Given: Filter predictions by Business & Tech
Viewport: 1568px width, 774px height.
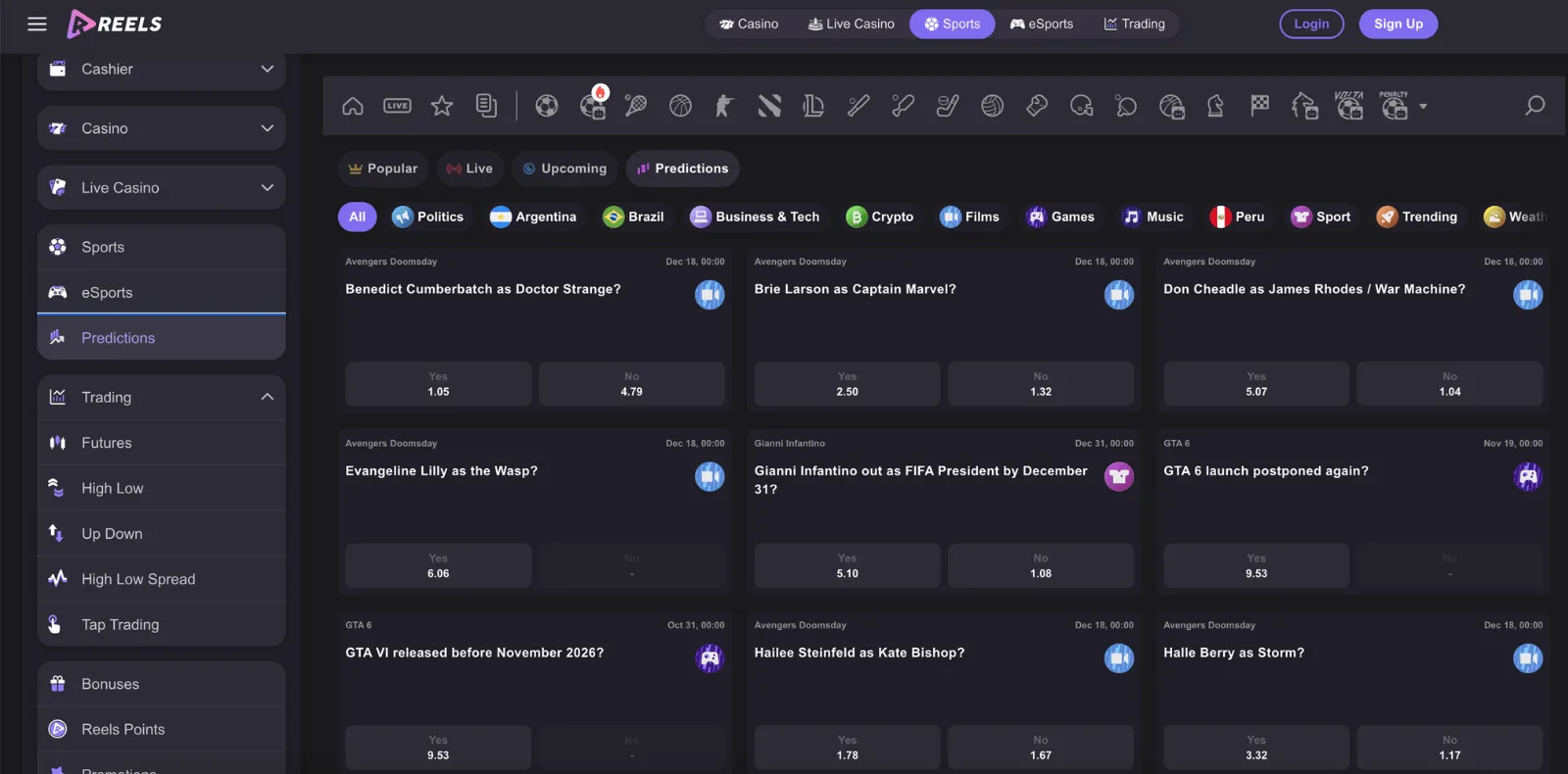Looking at the screenshot, I should (756, 217).
